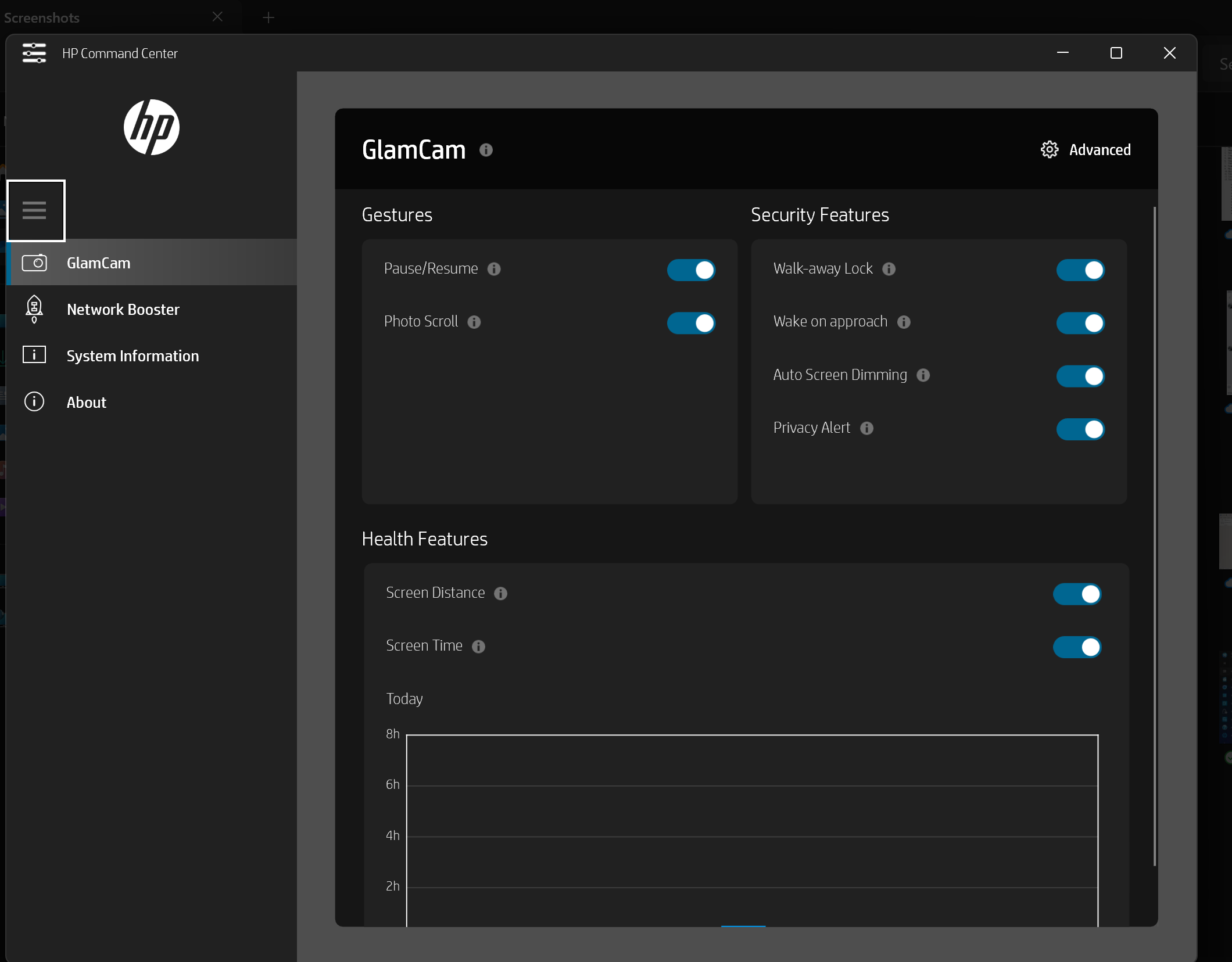The width and height of the screenshot is (1232, 962).
Task: Turn off the Photo Scroll toggle
Action: point(691,323)
